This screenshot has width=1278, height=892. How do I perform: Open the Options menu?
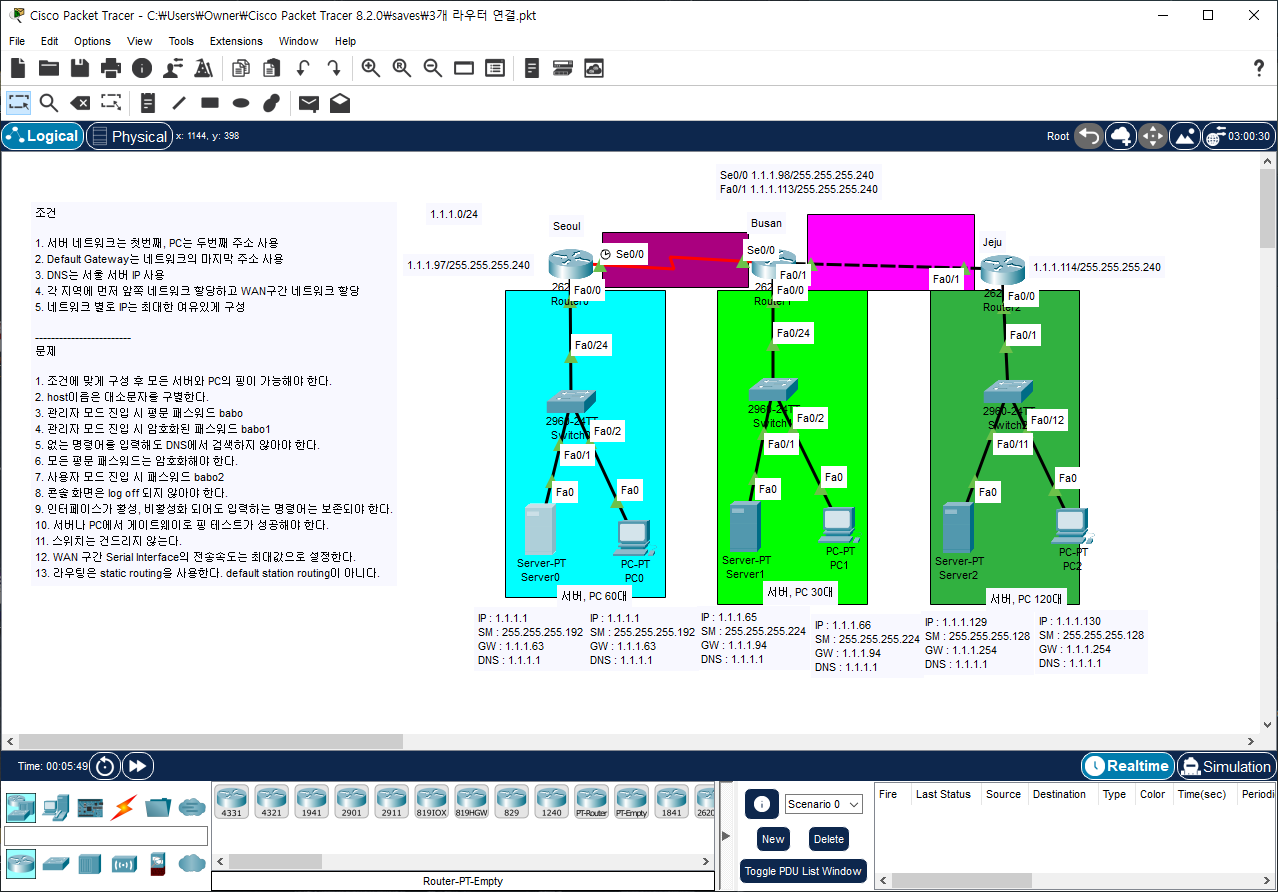tap(92, 41)
